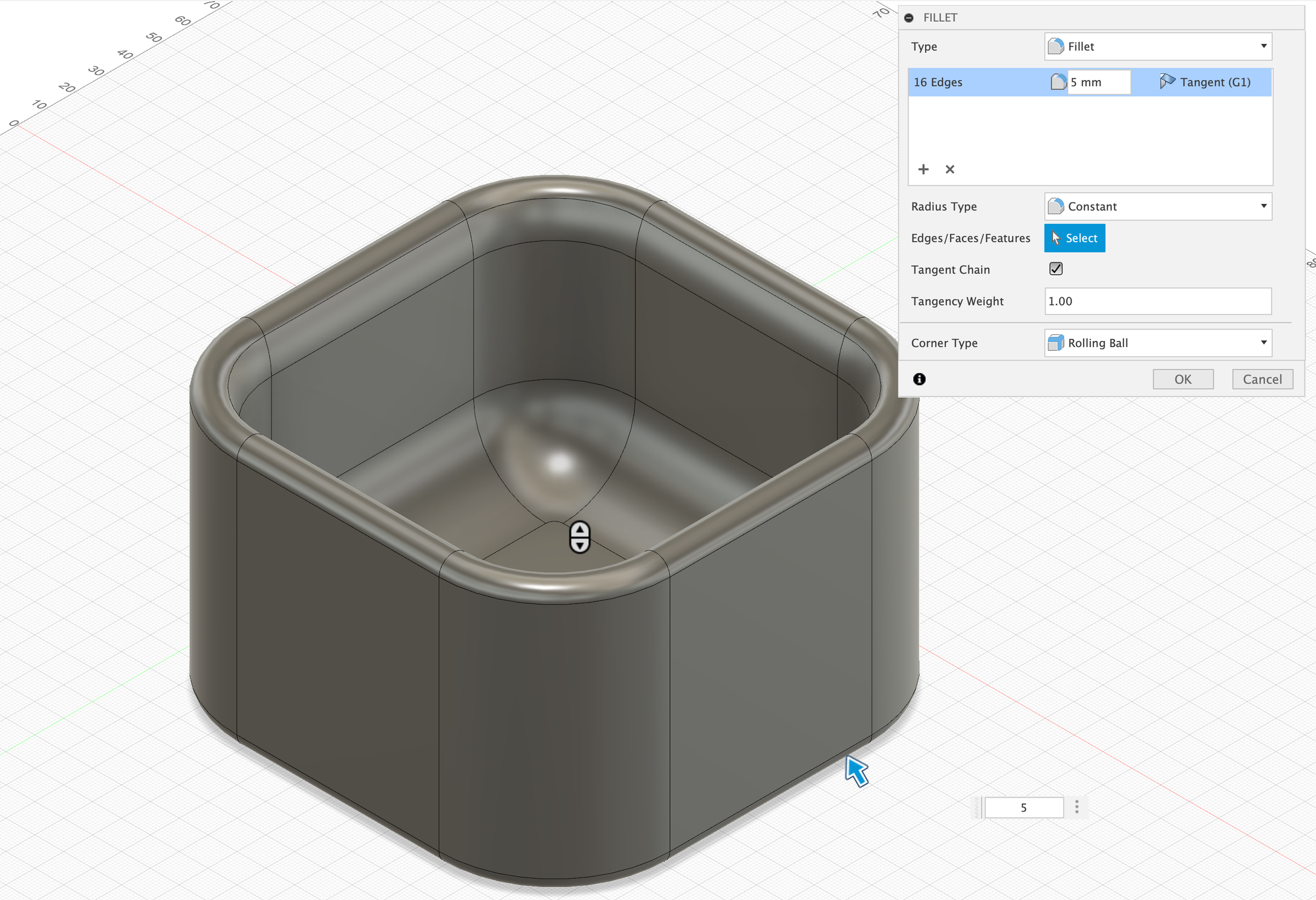
Task: Open the three-dot menu beside floating value
Action: 1077,807
